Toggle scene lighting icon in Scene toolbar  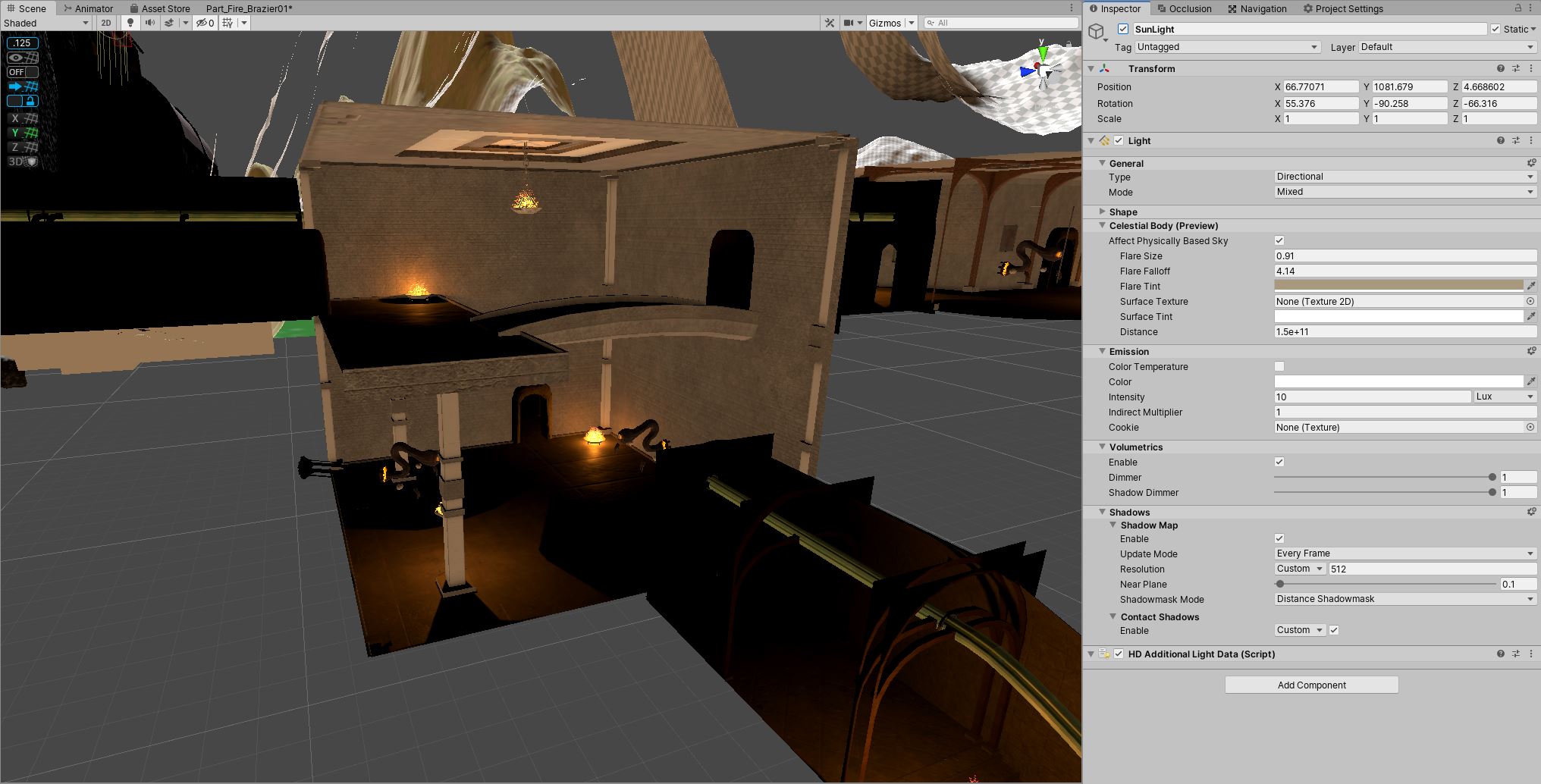pyautogui.click(x=130, y=23)
